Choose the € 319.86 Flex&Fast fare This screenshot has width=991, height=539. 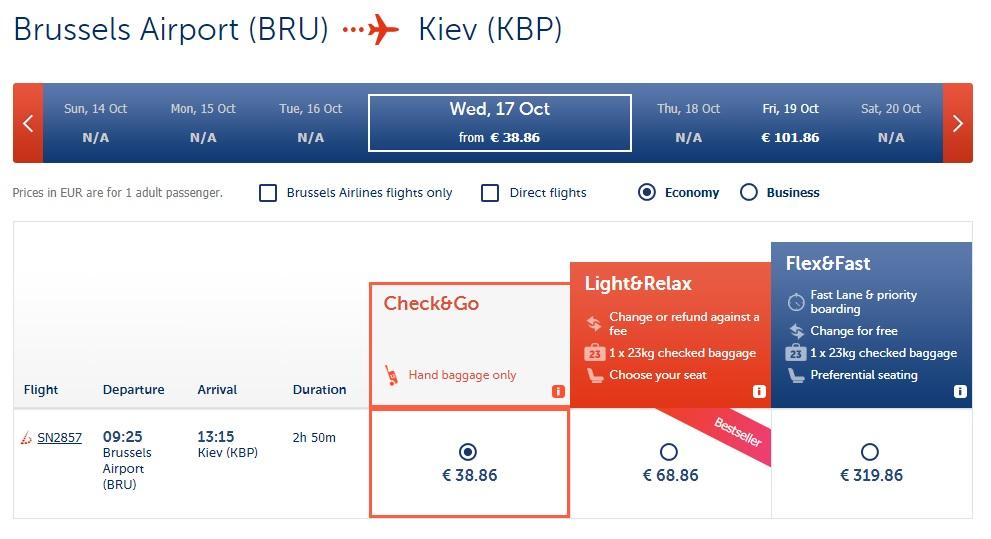pos(870,452)
